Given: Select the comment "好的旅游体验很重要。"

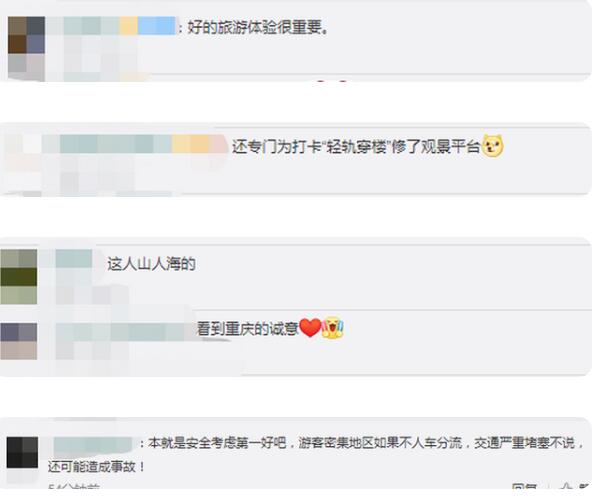Looking at the screenshot, I should (x=258, y=27).
